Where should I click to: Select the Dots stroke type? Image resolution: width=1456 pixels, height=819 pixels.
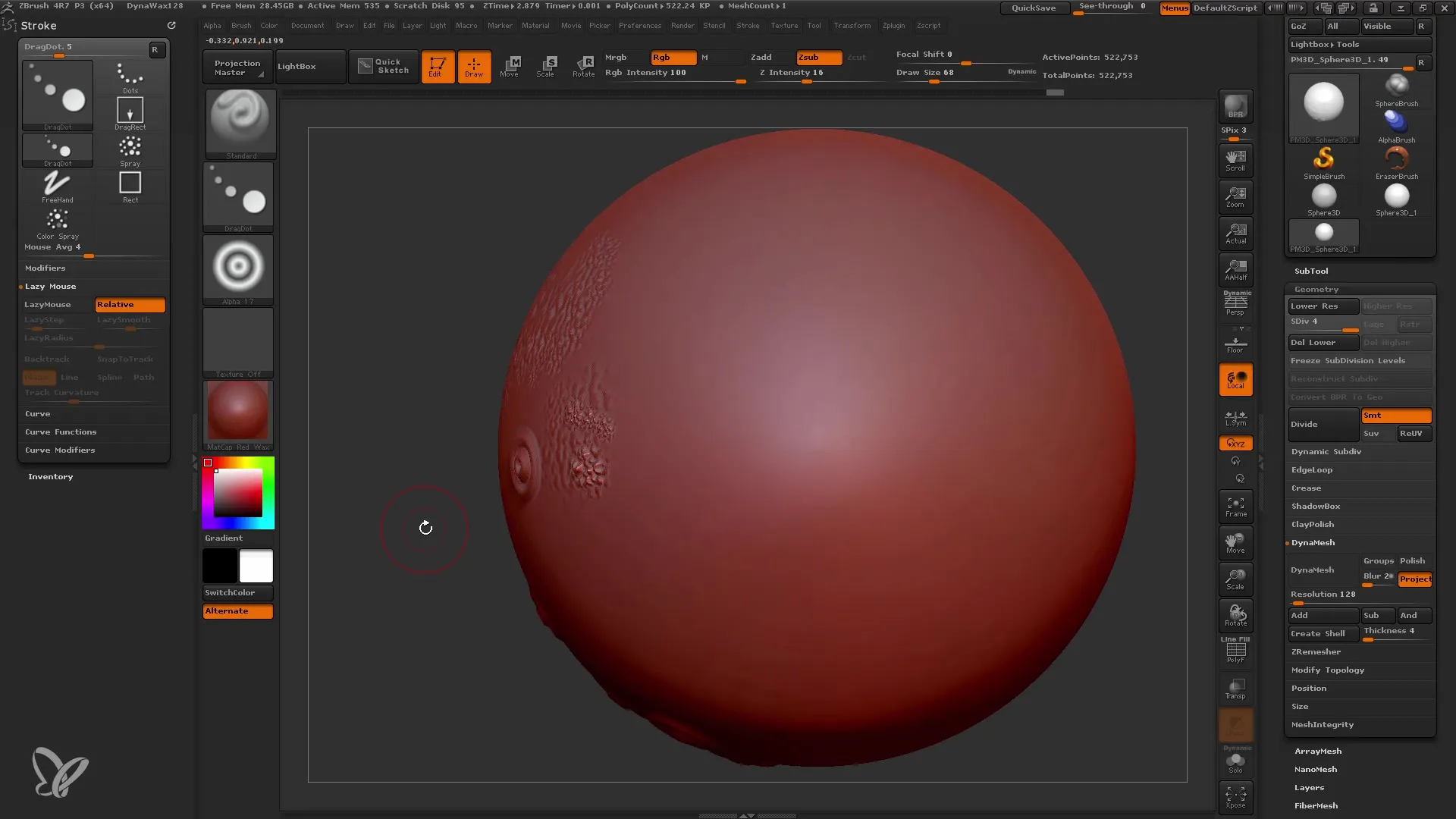(x=130, y=77)
